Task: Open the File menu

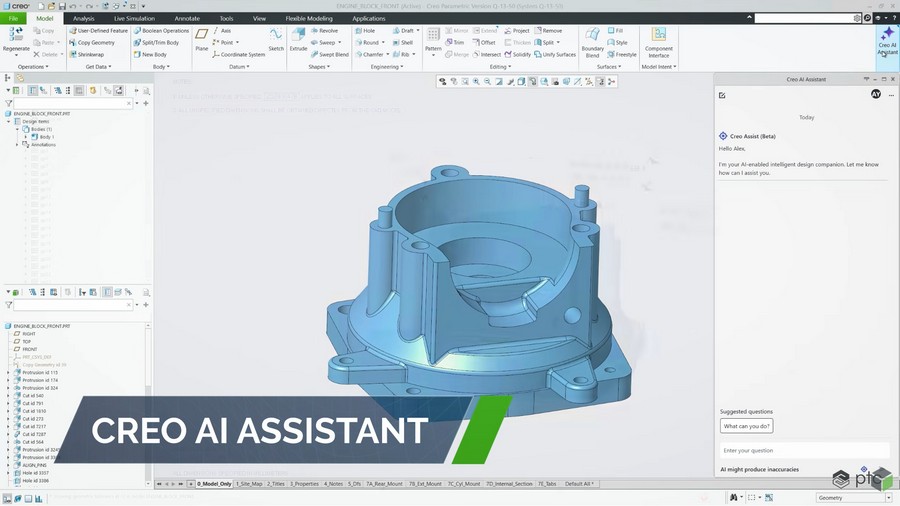Action: point(13,18)
